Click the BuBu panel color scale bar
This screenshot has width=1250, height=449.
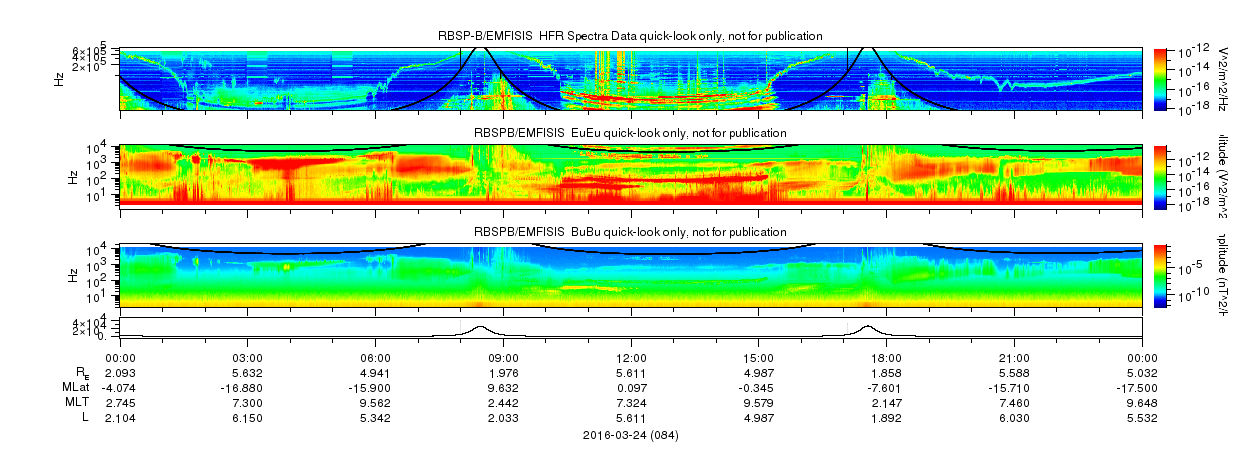pyautogui.click(x=1162, y=275)
